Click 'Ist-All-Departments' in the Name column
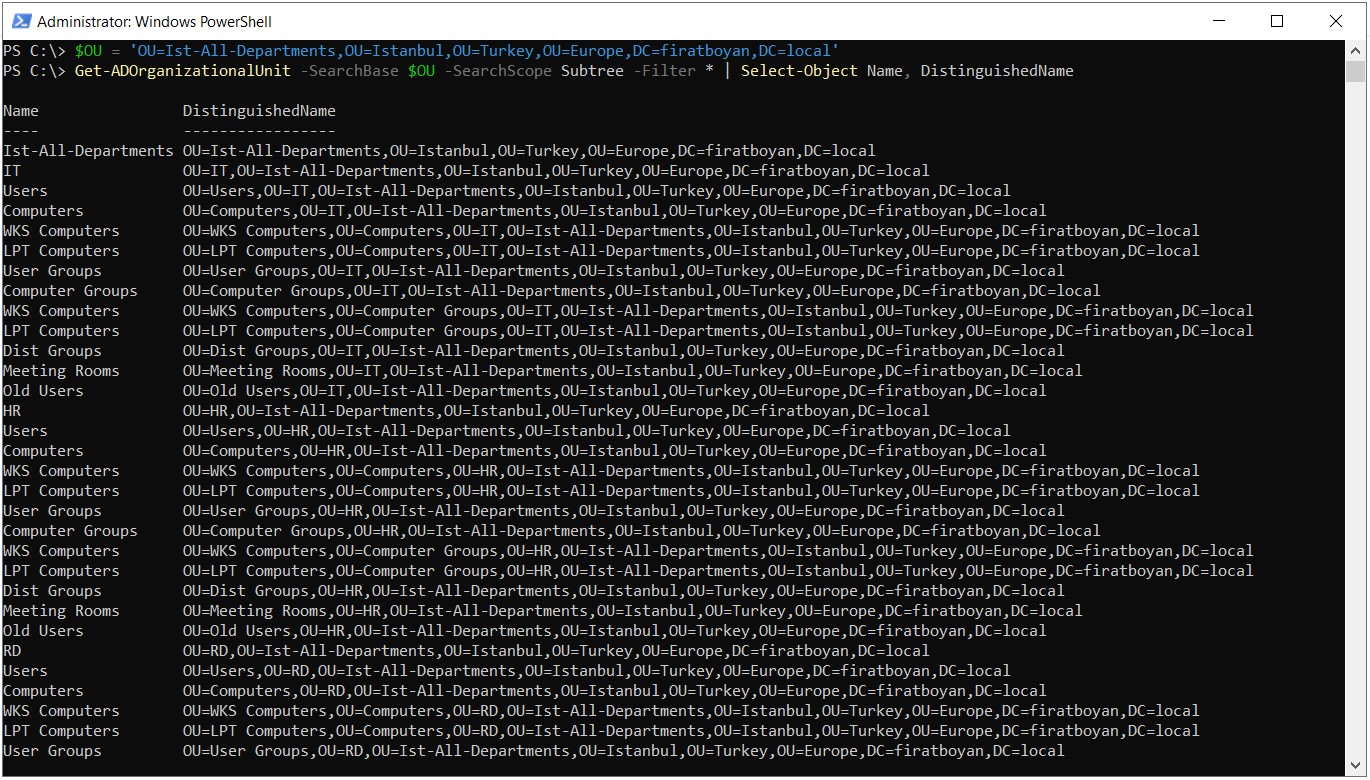Screen dimensions: 1370x780 click(x=88, y=151)
